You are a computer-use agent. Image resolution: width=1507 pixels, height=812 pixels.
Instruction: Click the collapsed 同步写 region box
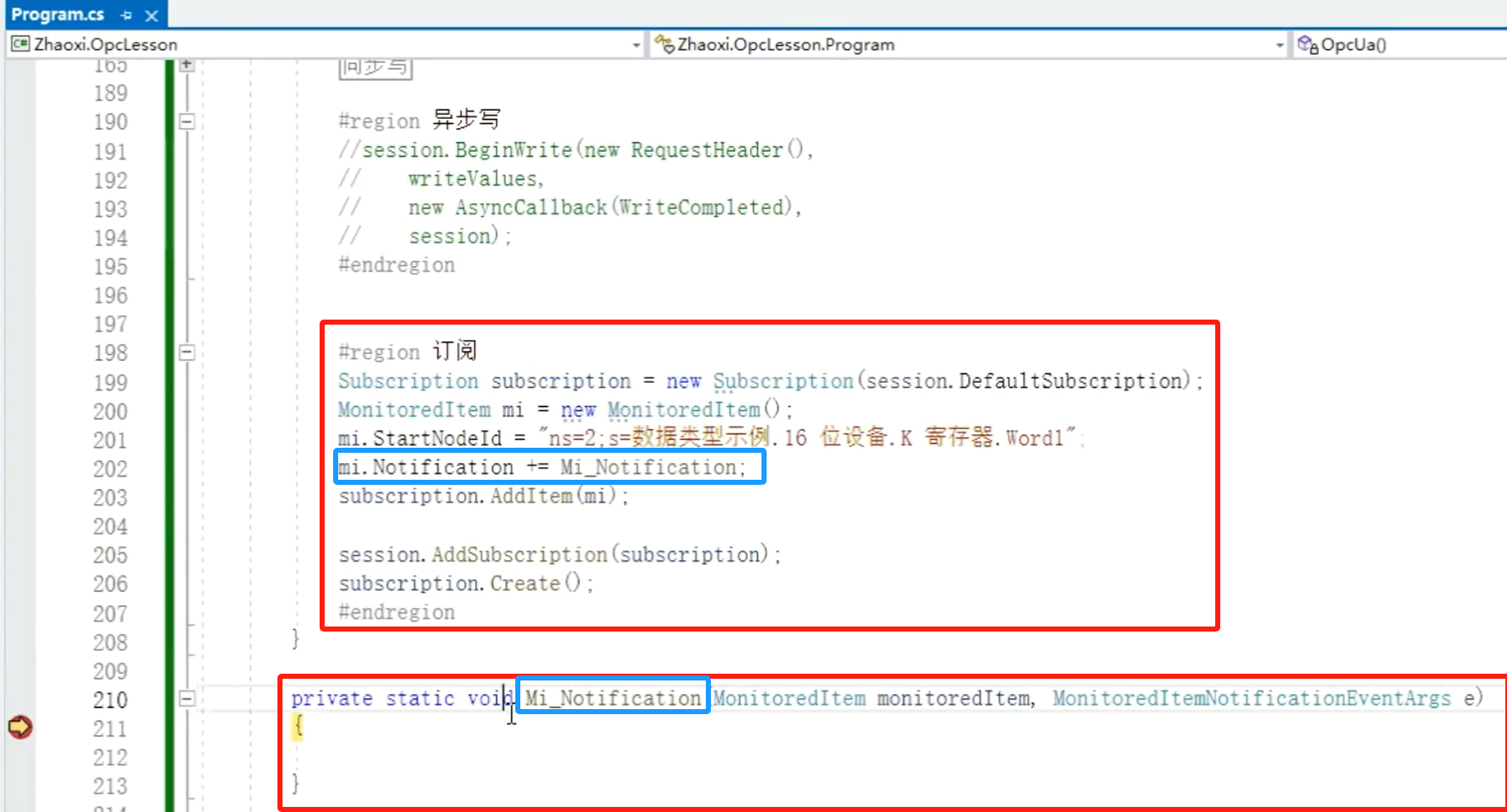[x=375, y=67]
